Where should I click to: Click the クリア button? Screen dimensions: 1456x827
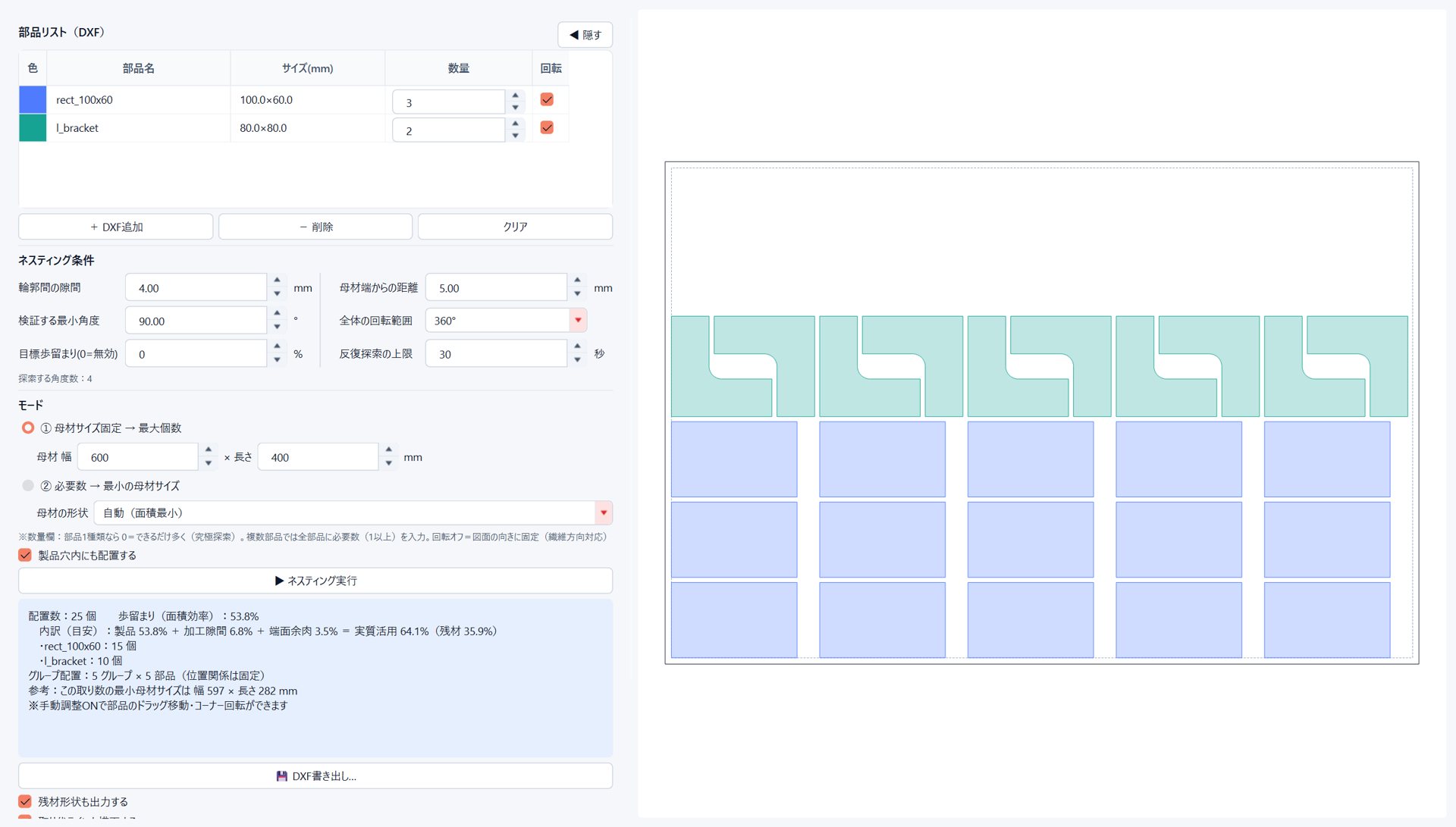tap(515, 227)
